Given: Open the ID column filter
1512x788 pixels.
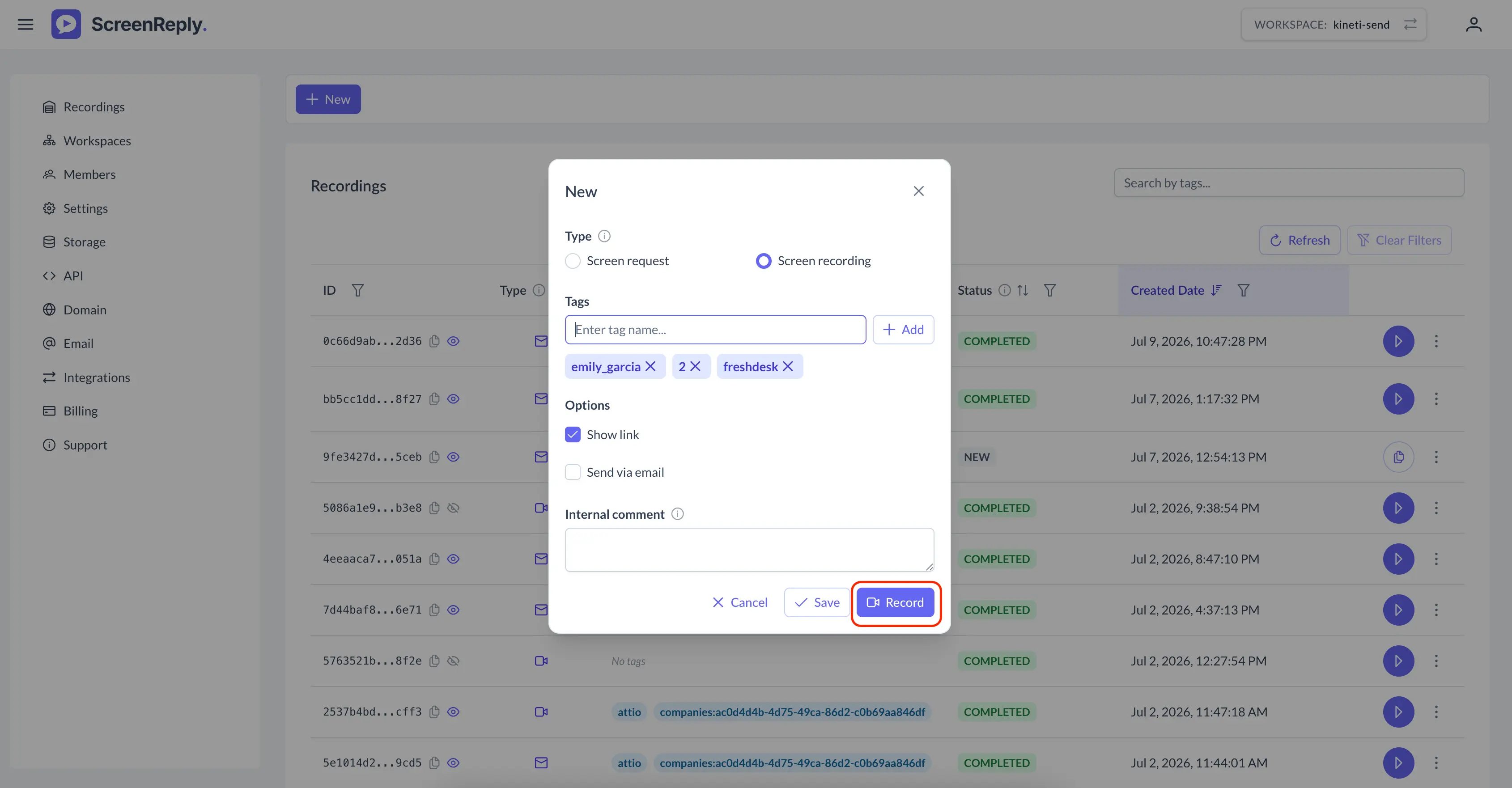Looking at the screenshot, I should click(357, 290).
